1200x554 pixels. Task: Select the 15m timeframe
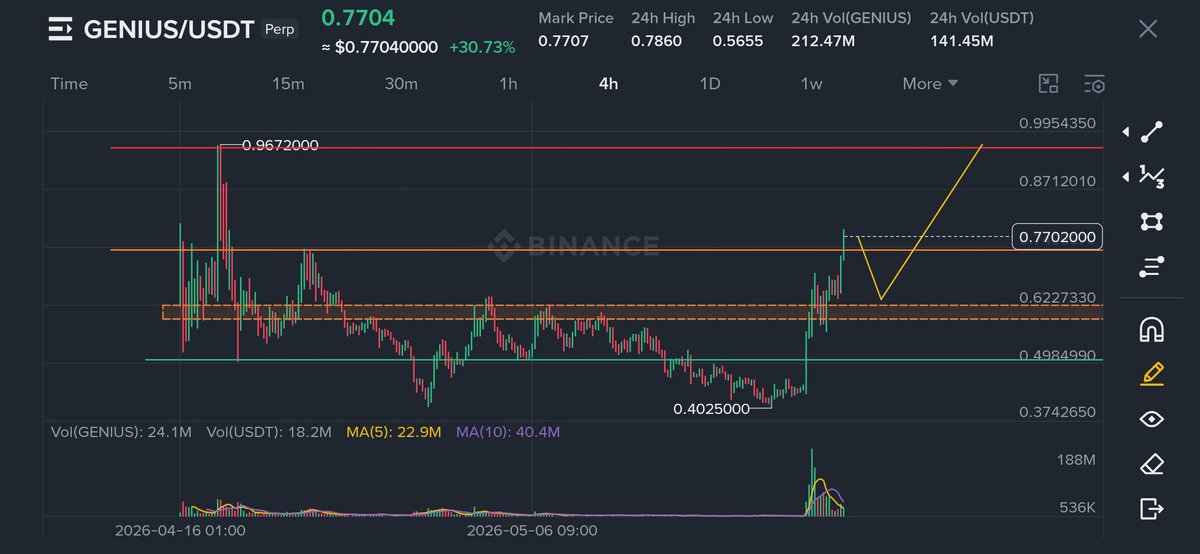pyautogui.click(x=288, y=84)
